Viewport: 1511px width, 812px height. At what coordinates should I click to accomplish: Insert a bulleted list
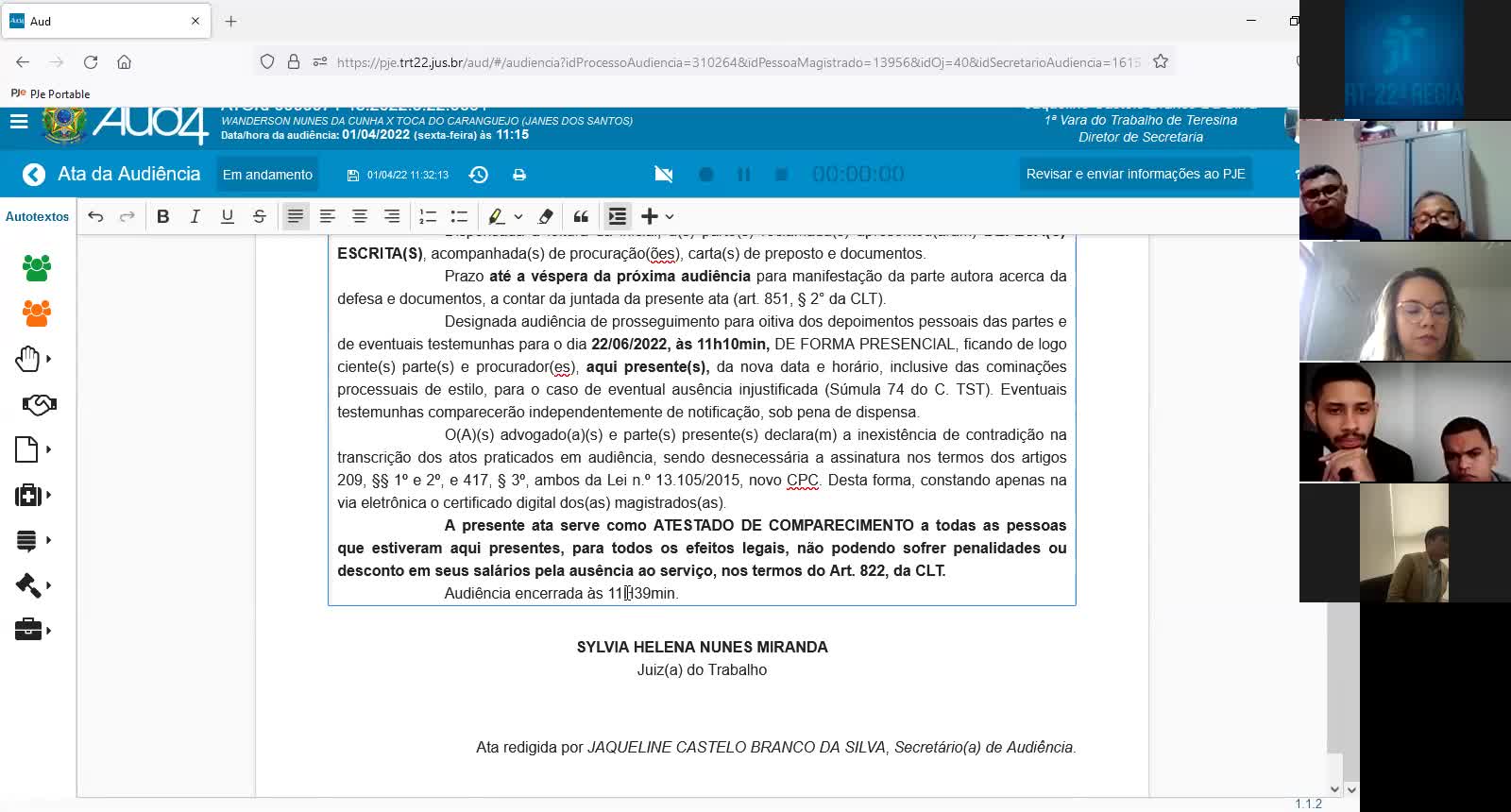point(460,216)
